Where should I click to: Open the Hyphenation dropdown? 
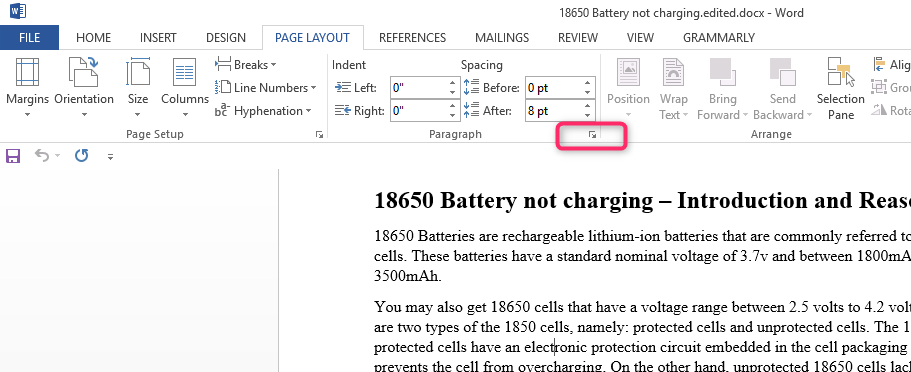[263, 110]
